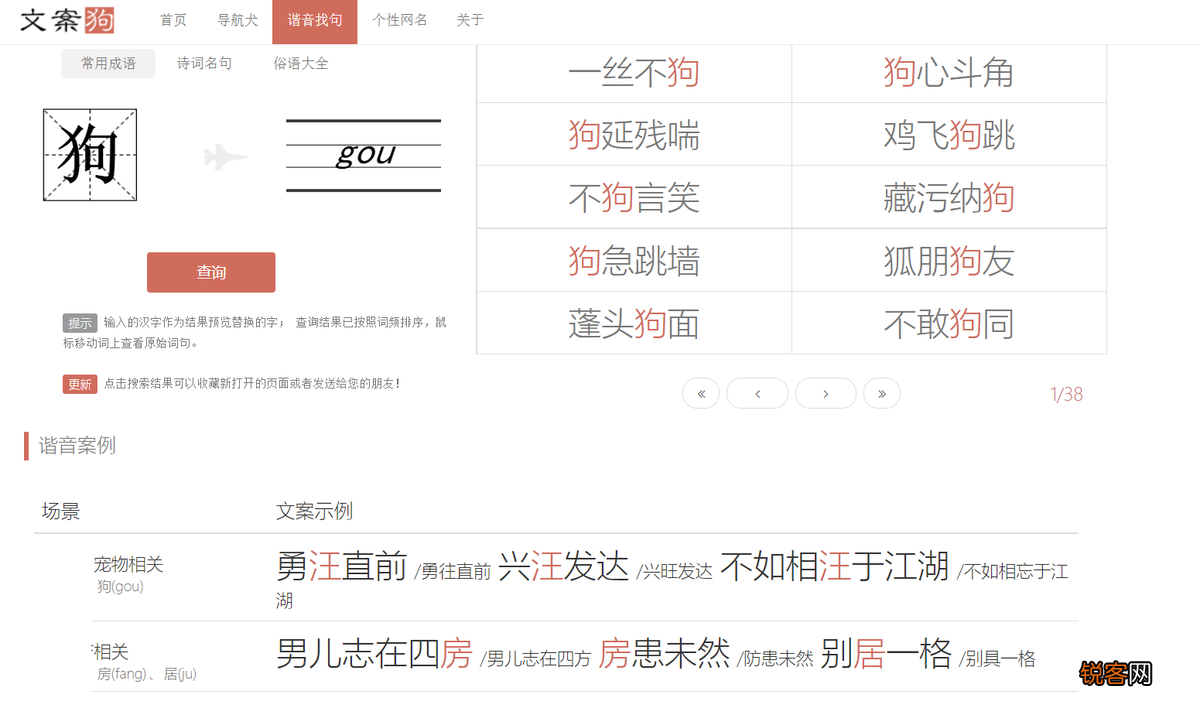
Task: Click the 狗(gou) scene subtitle
Action: pyautogui.click(x=120, y=587)
